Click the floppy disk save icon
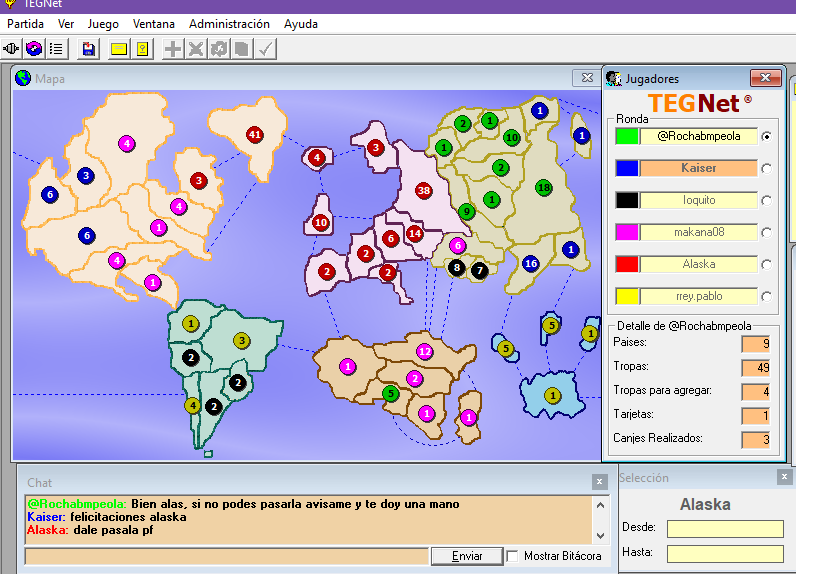The image size is (816, 574). click(89, 48)
